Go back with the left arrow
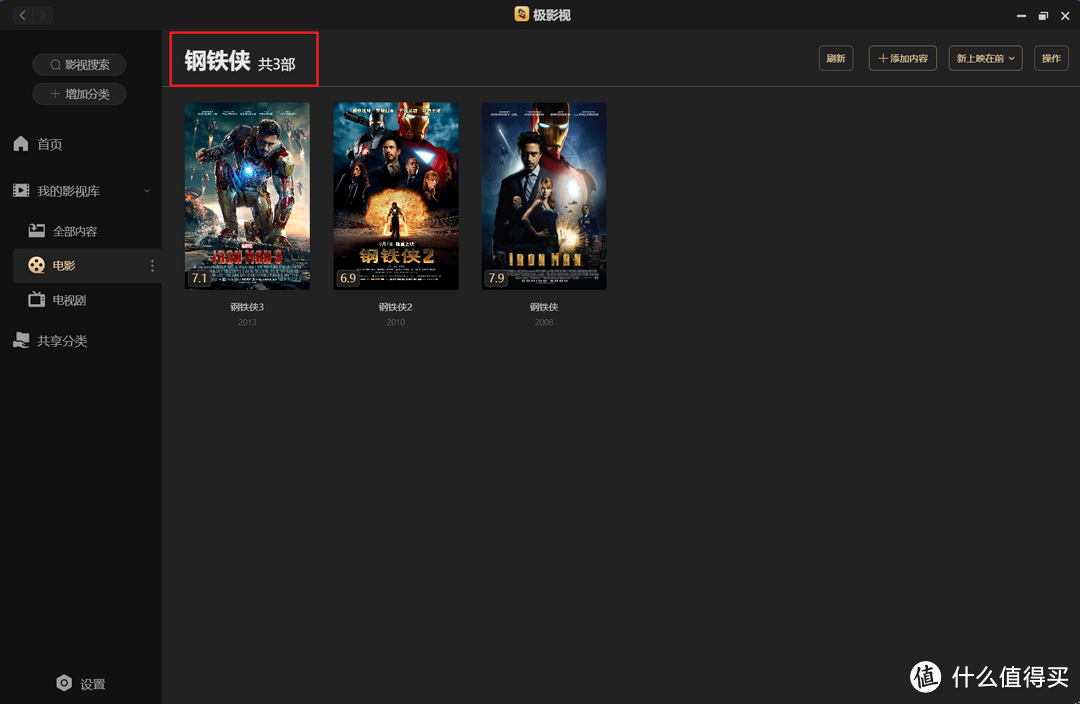Screen dimensions: 1080x704 pyautogui.click(x=23, y=15)
